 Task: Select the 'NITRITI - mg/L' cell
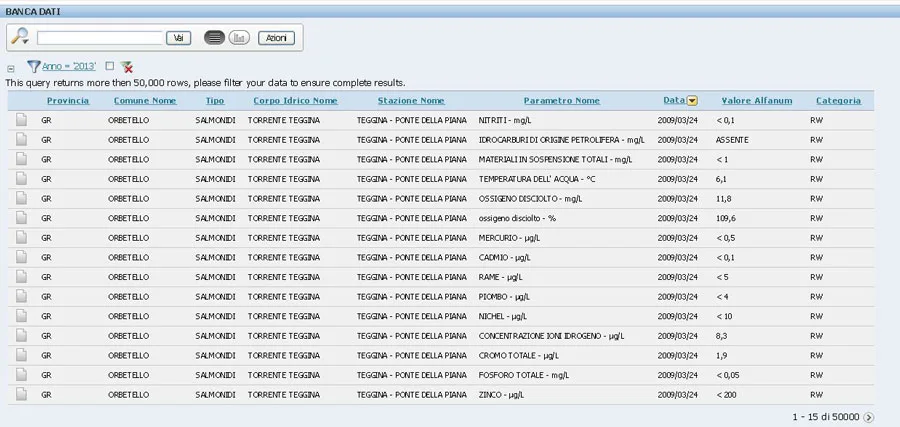(505, 121)
